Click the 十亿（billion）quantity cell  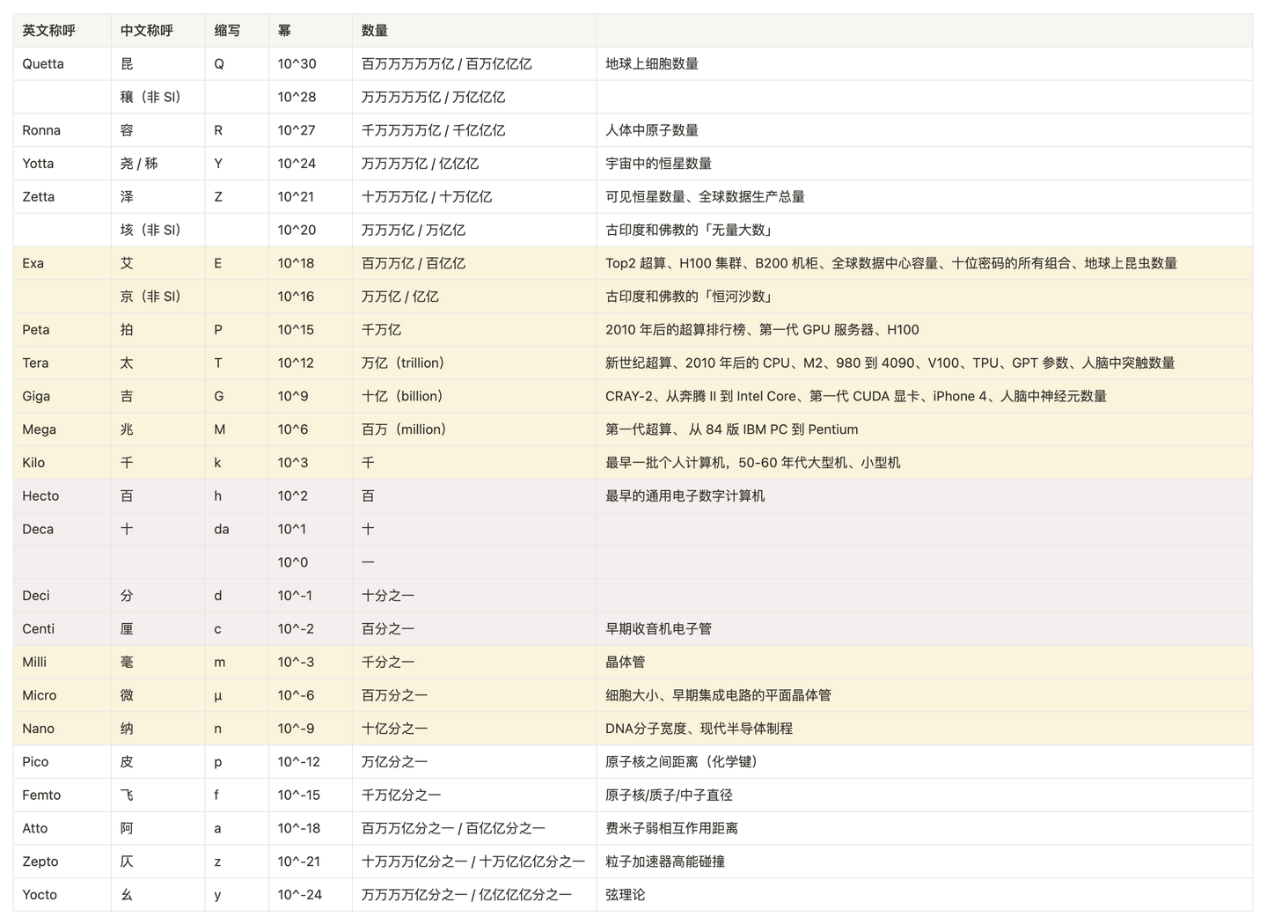coord(474,396)
